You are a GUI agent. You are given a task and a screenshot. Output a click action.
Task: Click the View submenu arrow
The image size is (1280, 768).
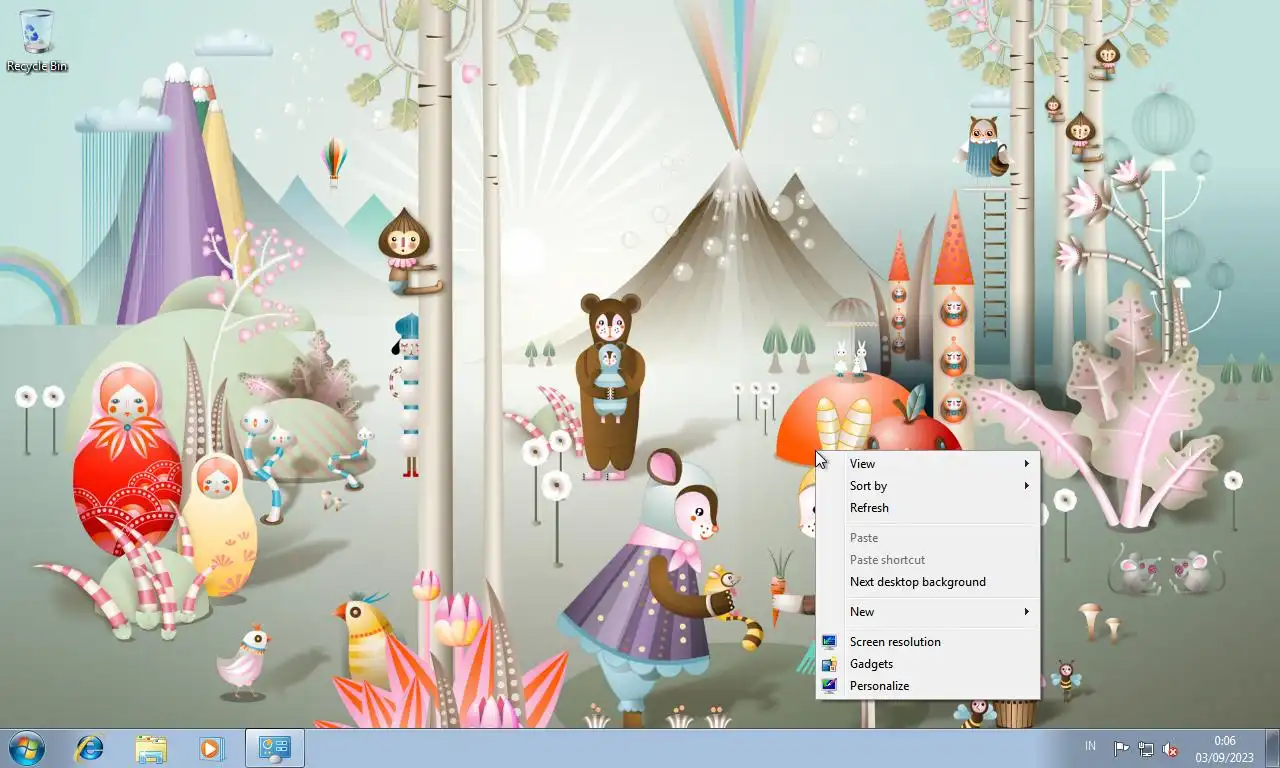click(x=1026, y=464)
